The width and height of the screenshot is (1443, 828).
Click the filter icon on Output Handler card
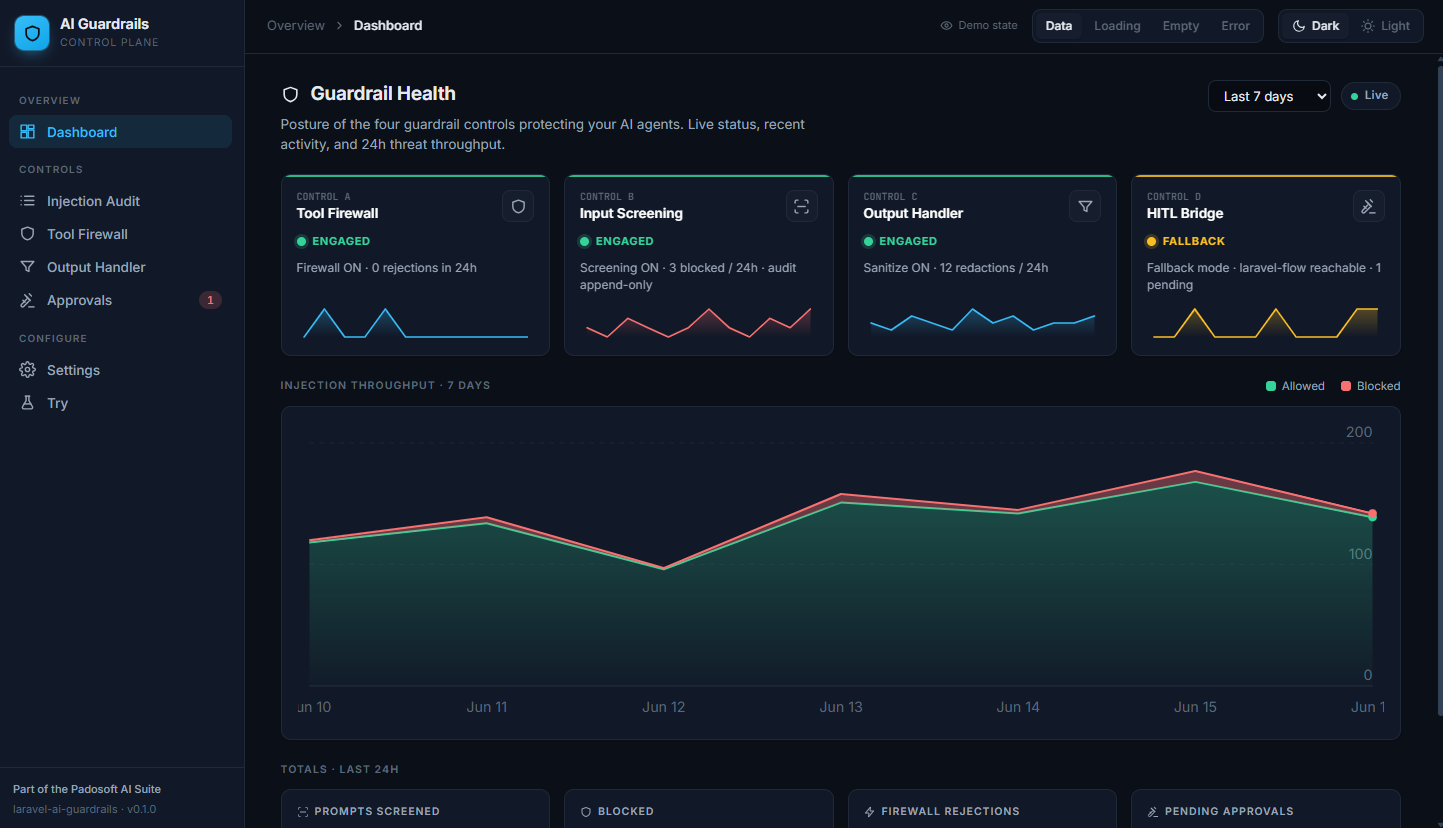(1085, 206)
